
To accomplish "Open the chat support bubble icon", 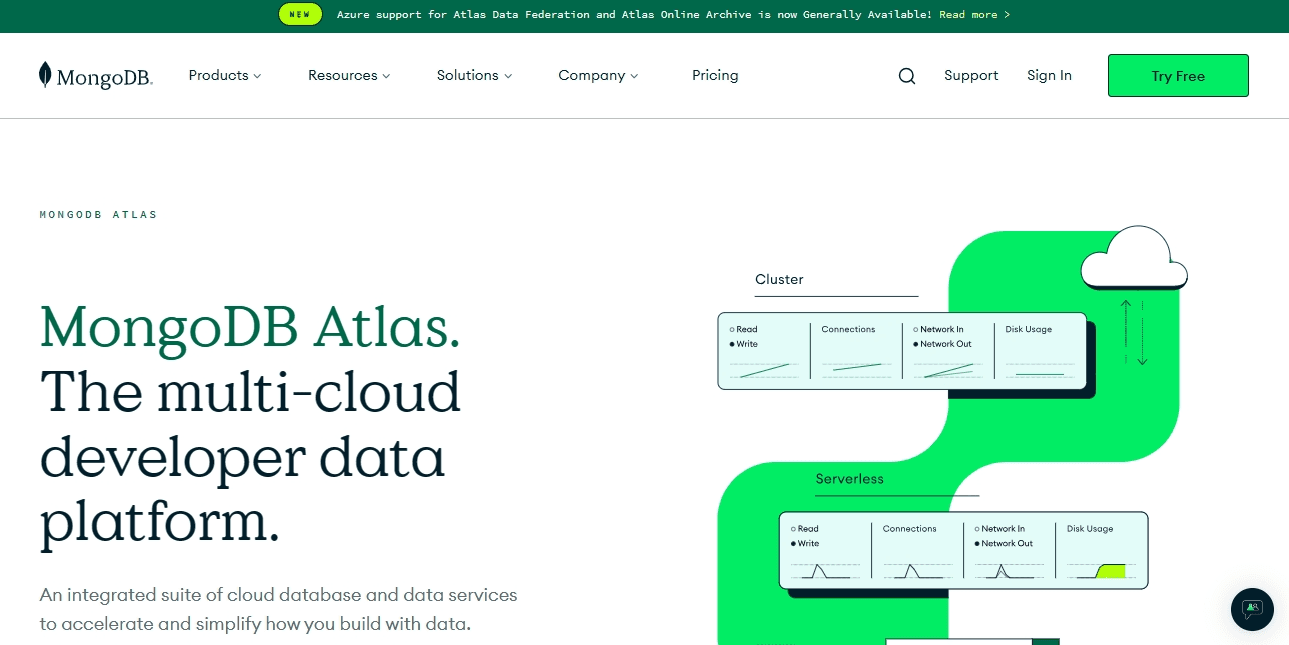I will pos(1252,609).
